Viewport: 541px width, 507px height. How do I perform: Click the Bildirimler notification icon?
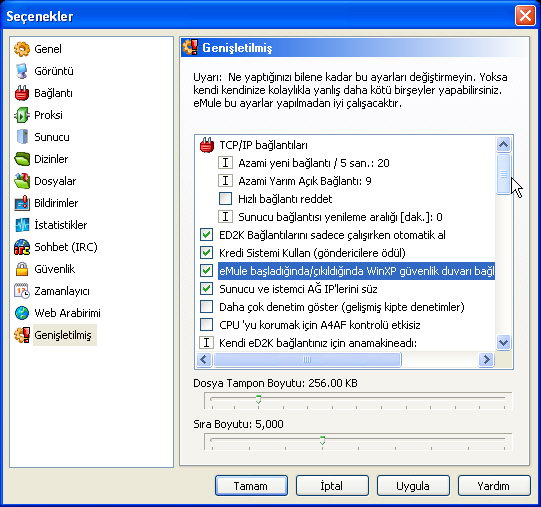[x=22, y=203]
